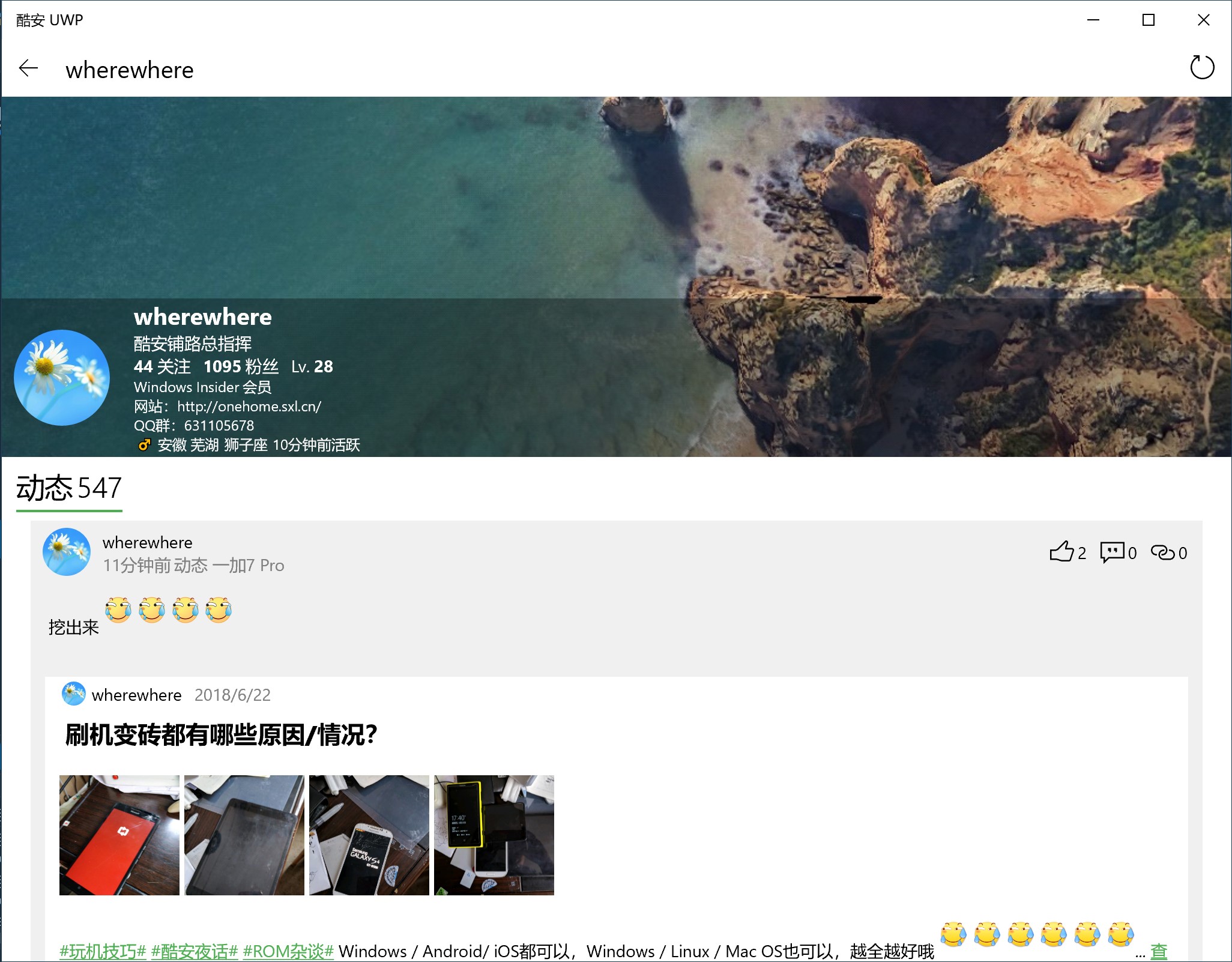Select the 动态 547 tab
1232x962 pixels.
69,488
